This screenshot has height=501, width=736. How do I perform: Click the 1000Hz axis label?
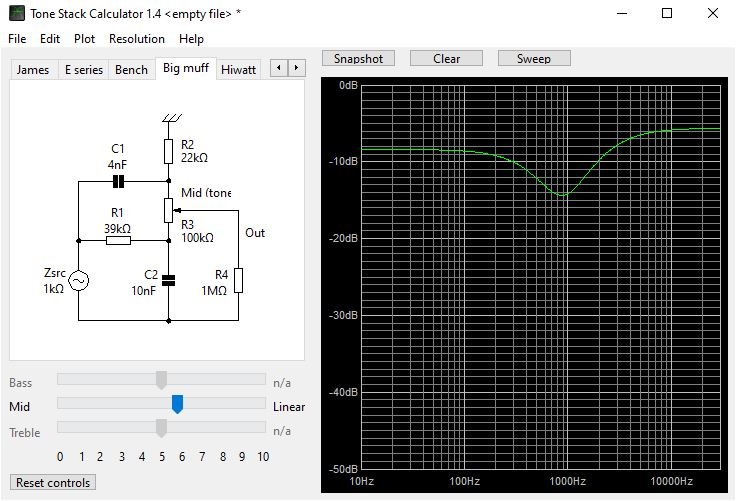pyautogui.click(x=567, y=481)
